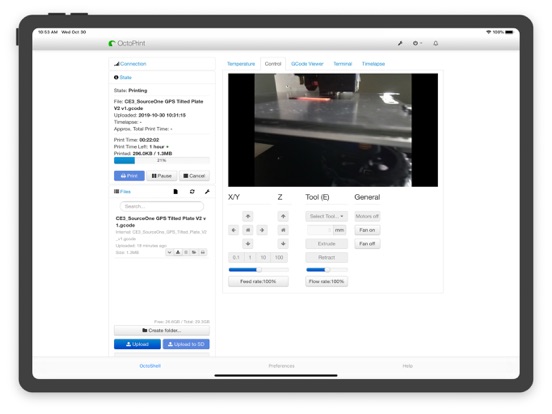Open OctoPrint settings wrench in top bar
The height and width of the screenshot is (414, 552).
(x=400, y=43)
